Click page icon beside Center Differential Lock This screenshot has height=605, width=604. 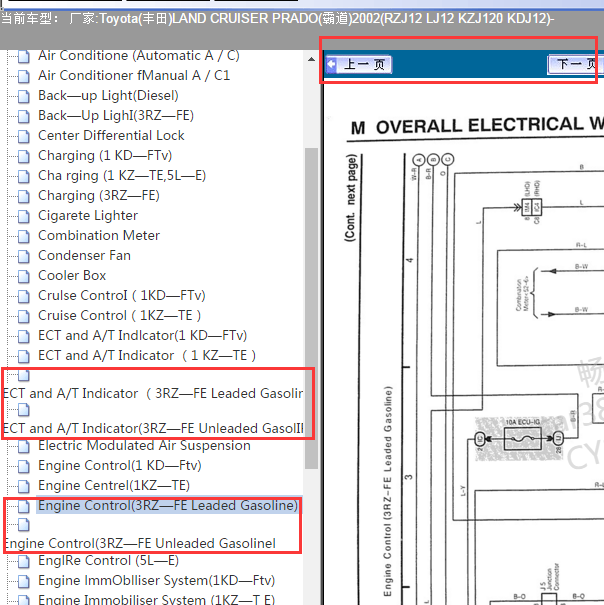pos(24,136)
